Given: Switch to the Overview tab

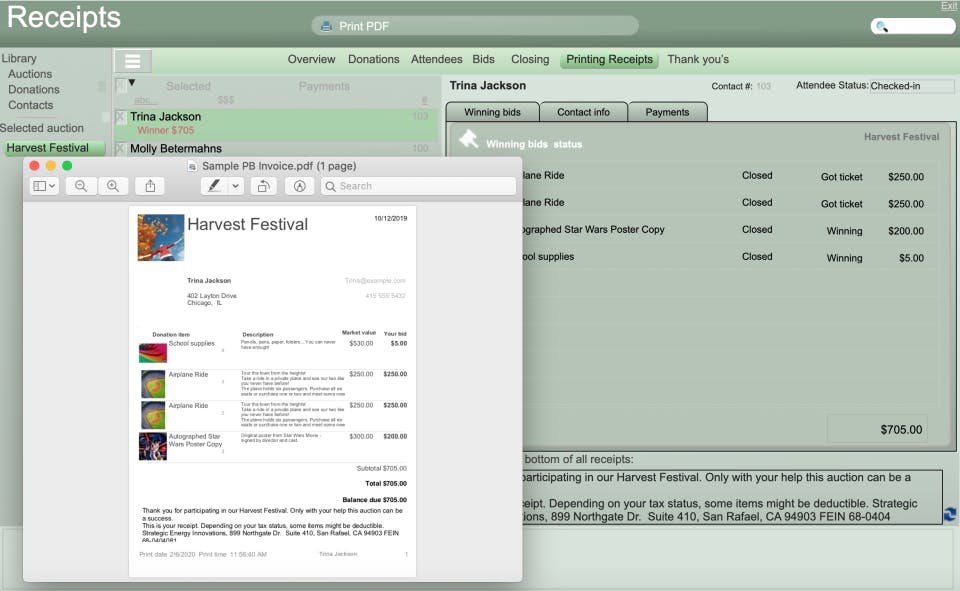Looking at the screenshot, I should (x=312, y=59).
